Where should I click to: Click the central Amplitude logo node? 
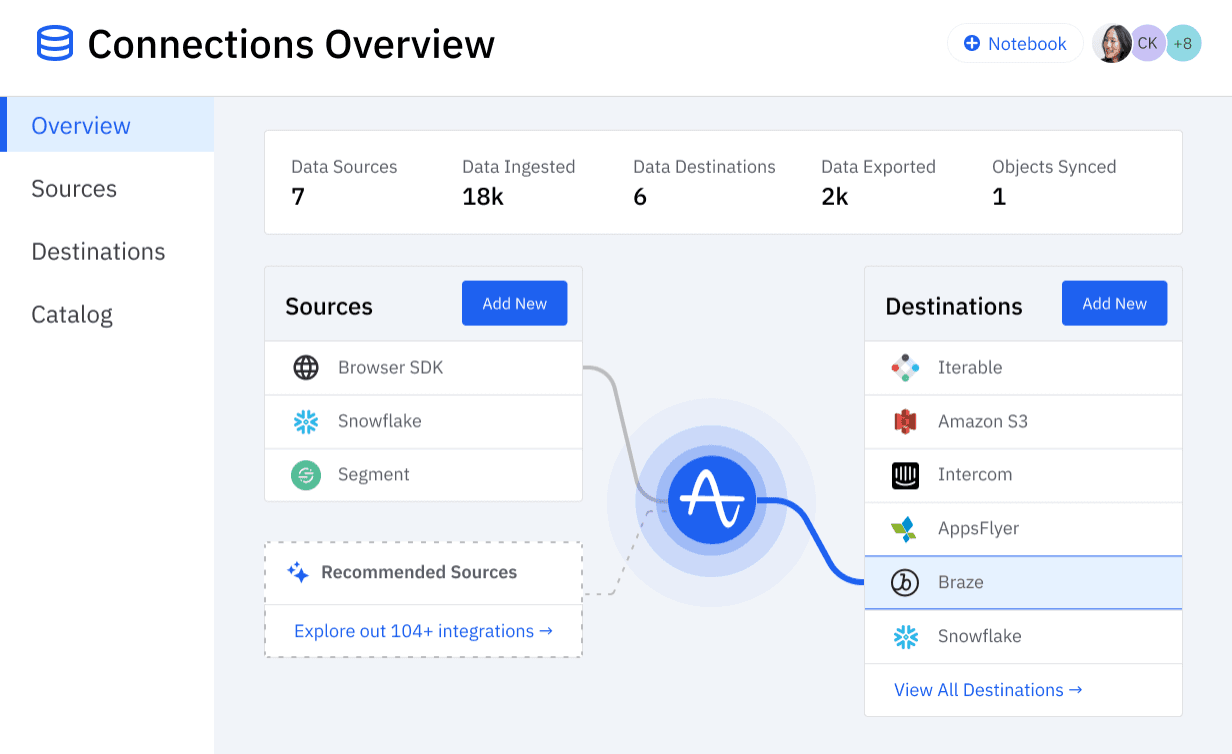[711, 499]
